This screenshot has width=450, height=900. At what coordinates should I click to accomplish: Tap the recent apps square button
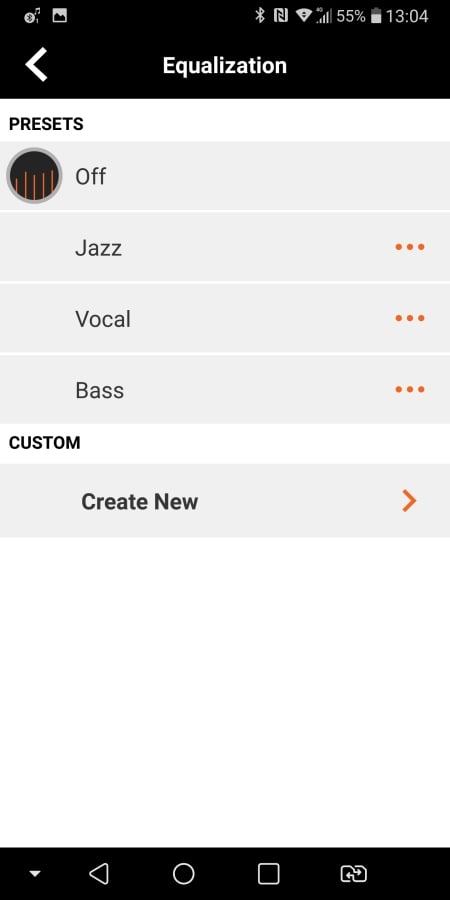(x=269, y=874)
